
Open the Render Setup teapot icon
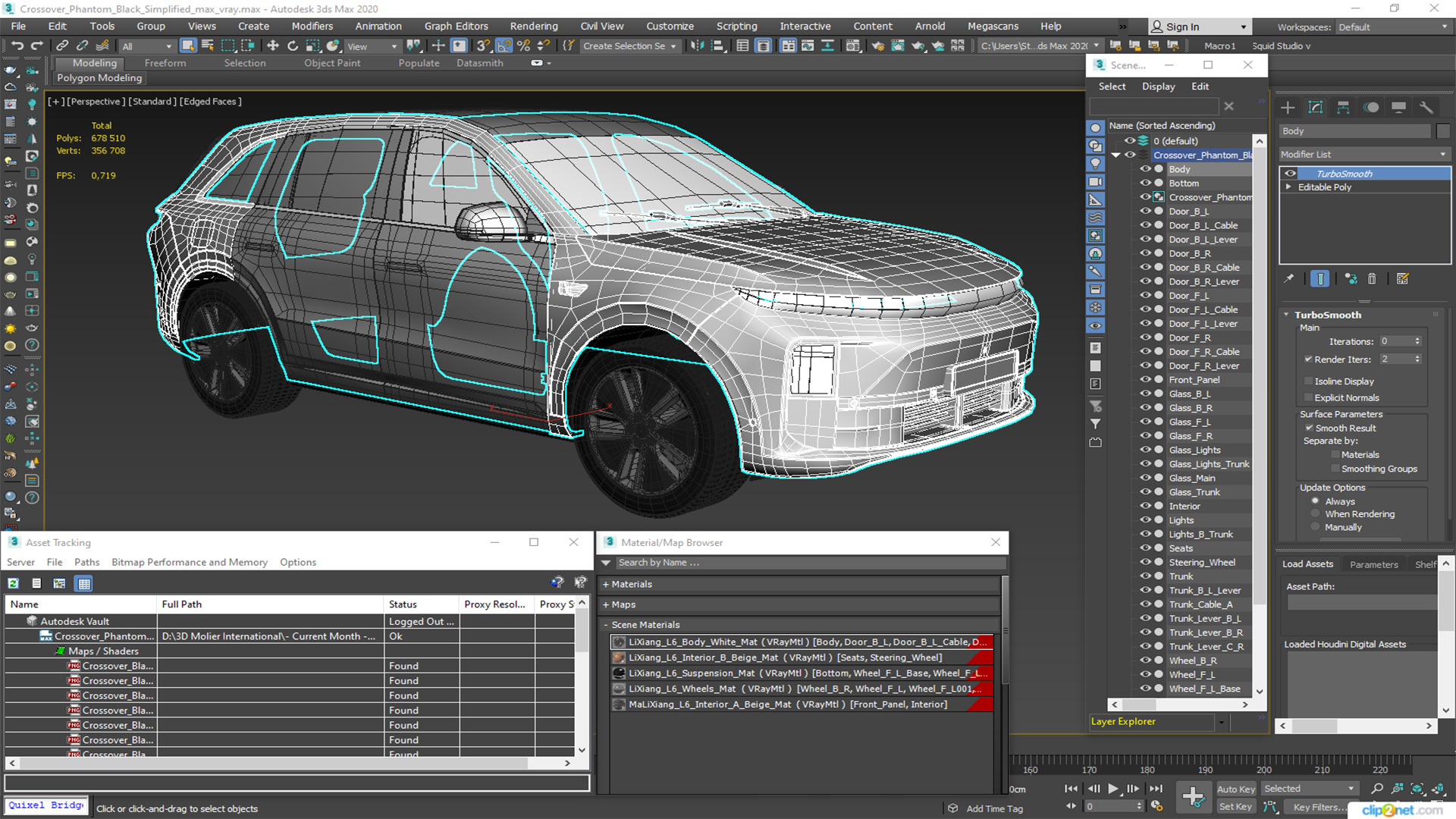click(x=877, y=46)
